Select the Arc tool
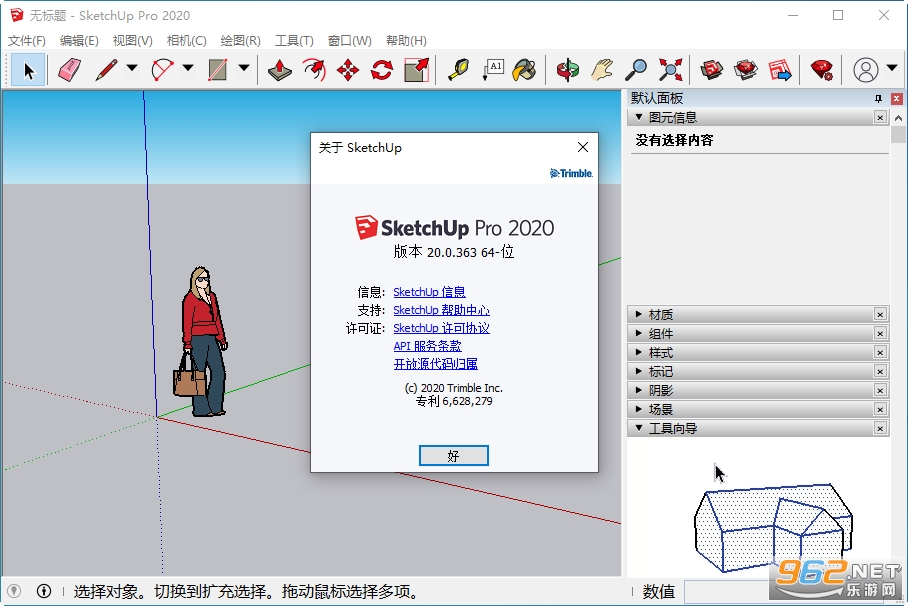The image size is (908, 606). pos(163,70)
